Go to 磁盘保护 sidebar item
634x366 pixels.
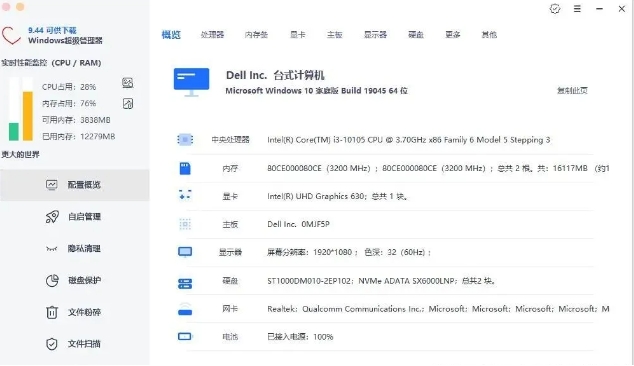click(x=75, y=280)
